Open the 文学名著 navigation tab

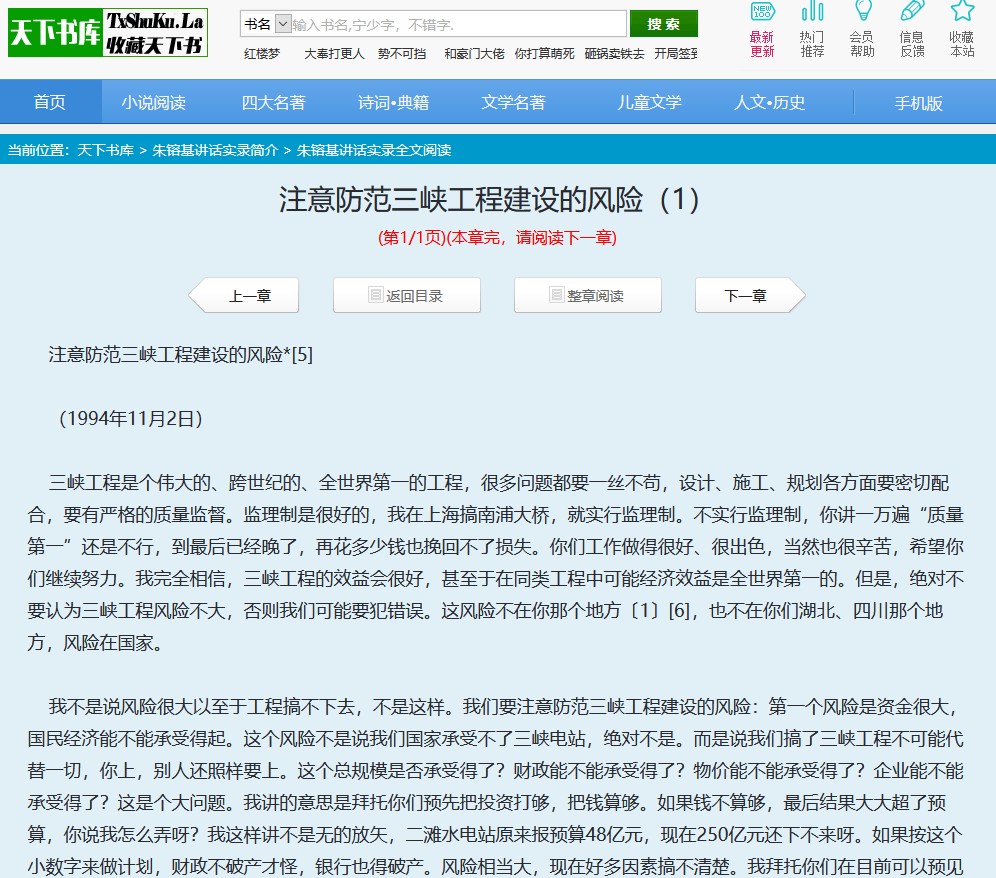[513, 102]
